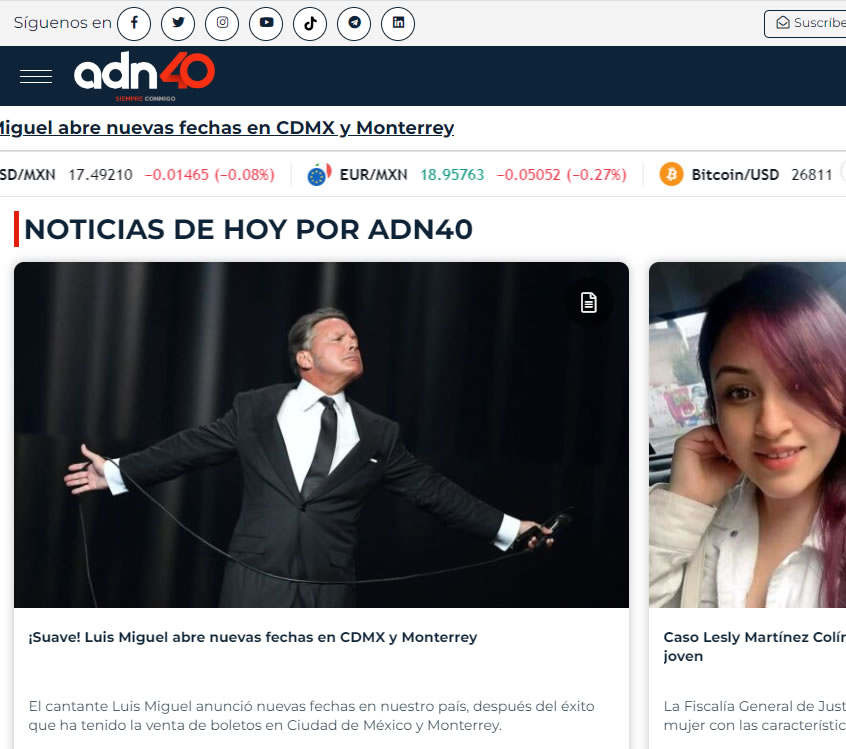This screenshot has height=749, width=846.
Task: Open the Instagram profile icon
Action: pyautogui.click(x=222, y=23)
